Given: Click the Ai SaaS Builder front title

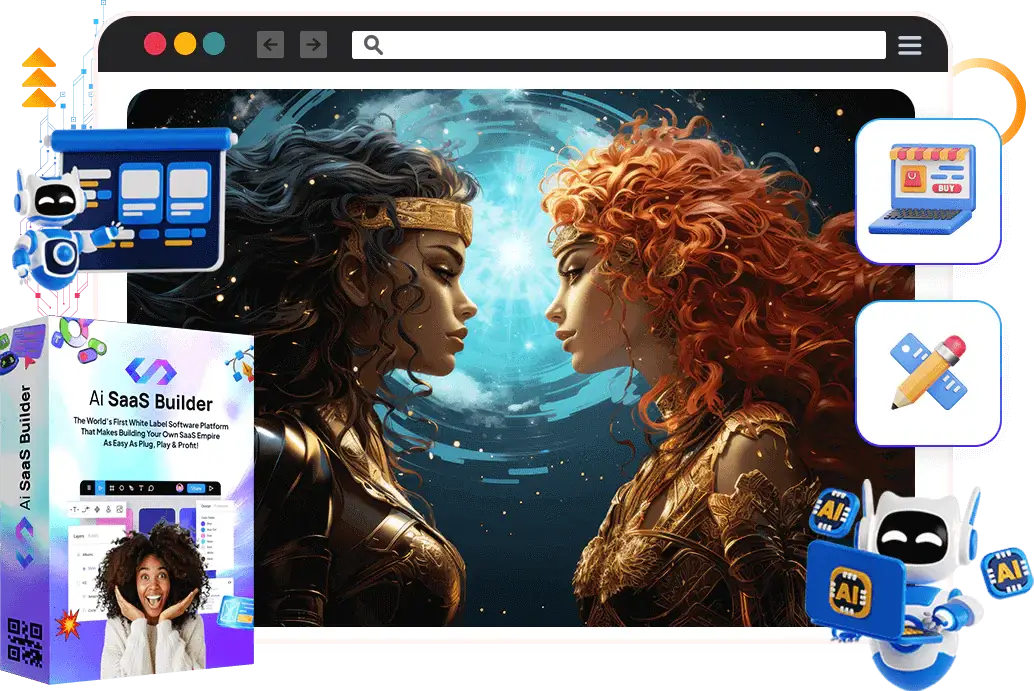Looking at the screenshot, I should point(150,405).
